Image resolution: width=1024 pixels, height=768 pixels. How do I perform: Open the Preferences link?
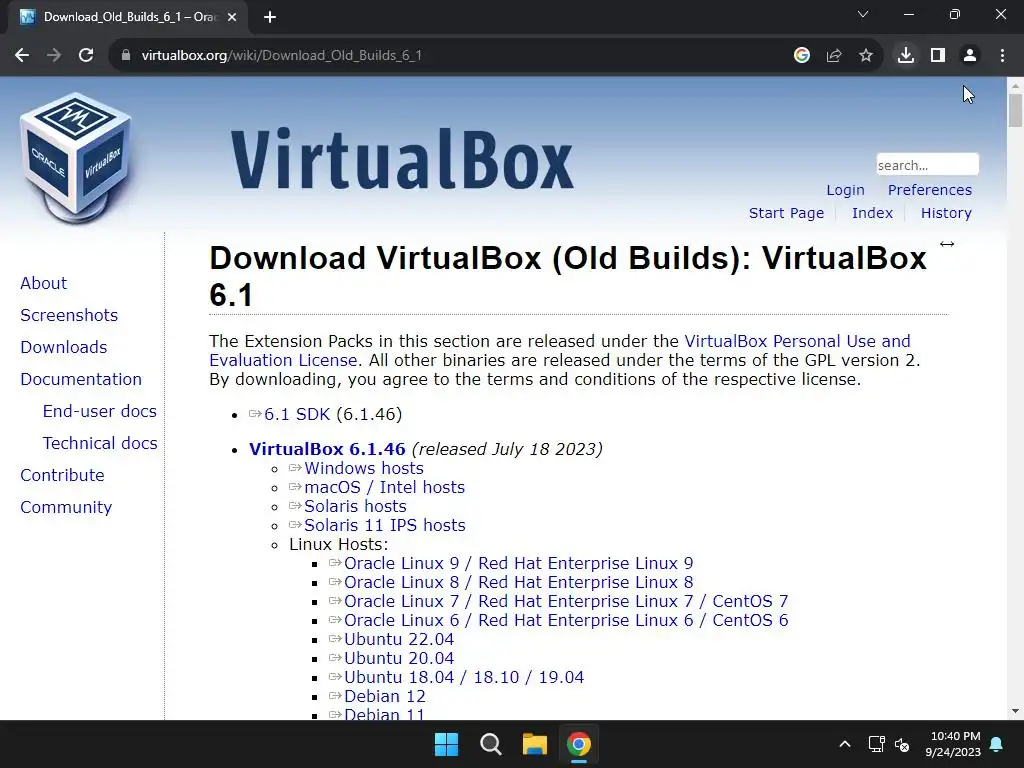[x=929, y=190]
